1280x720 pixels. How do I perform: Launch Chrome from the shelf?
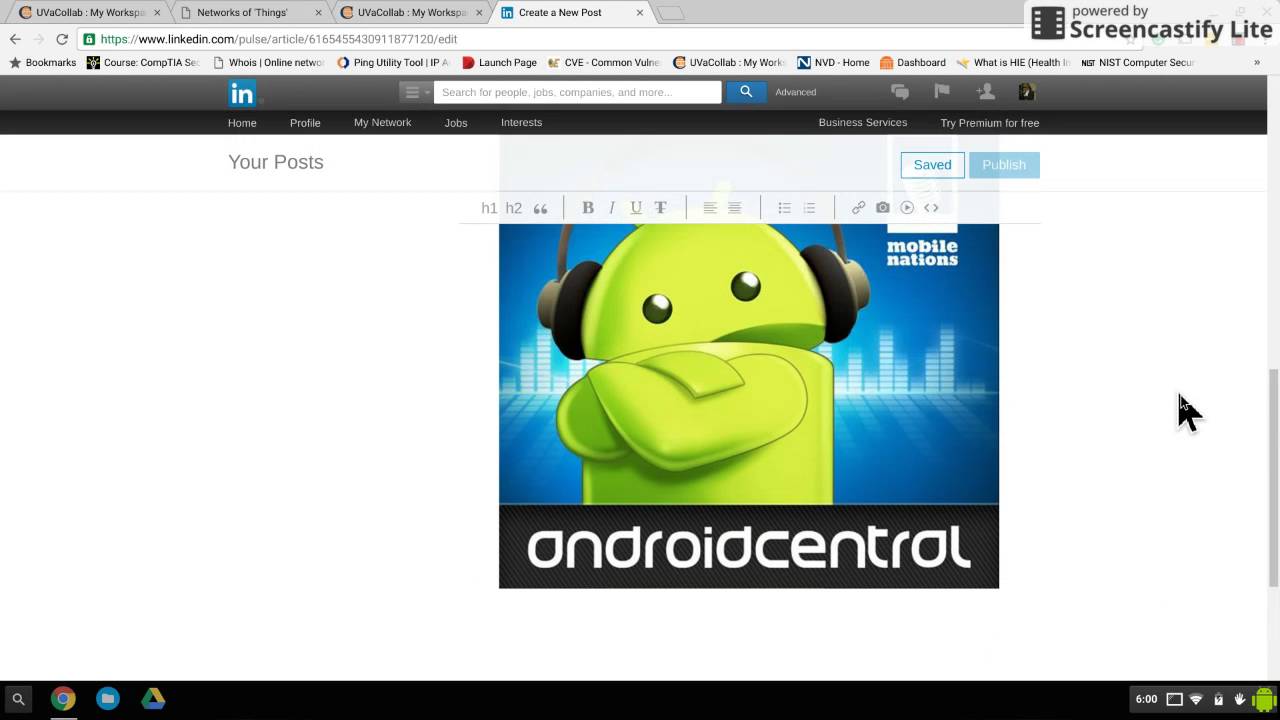pyautogui.click(x=63, y=699)
